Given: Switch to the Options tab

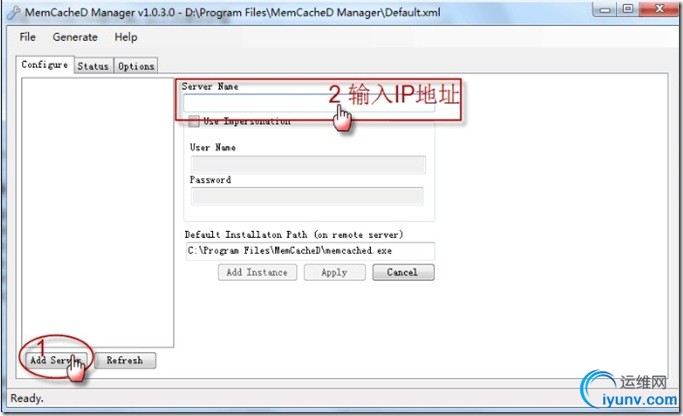Looking at the screenshot, I should tap(136, 66).
